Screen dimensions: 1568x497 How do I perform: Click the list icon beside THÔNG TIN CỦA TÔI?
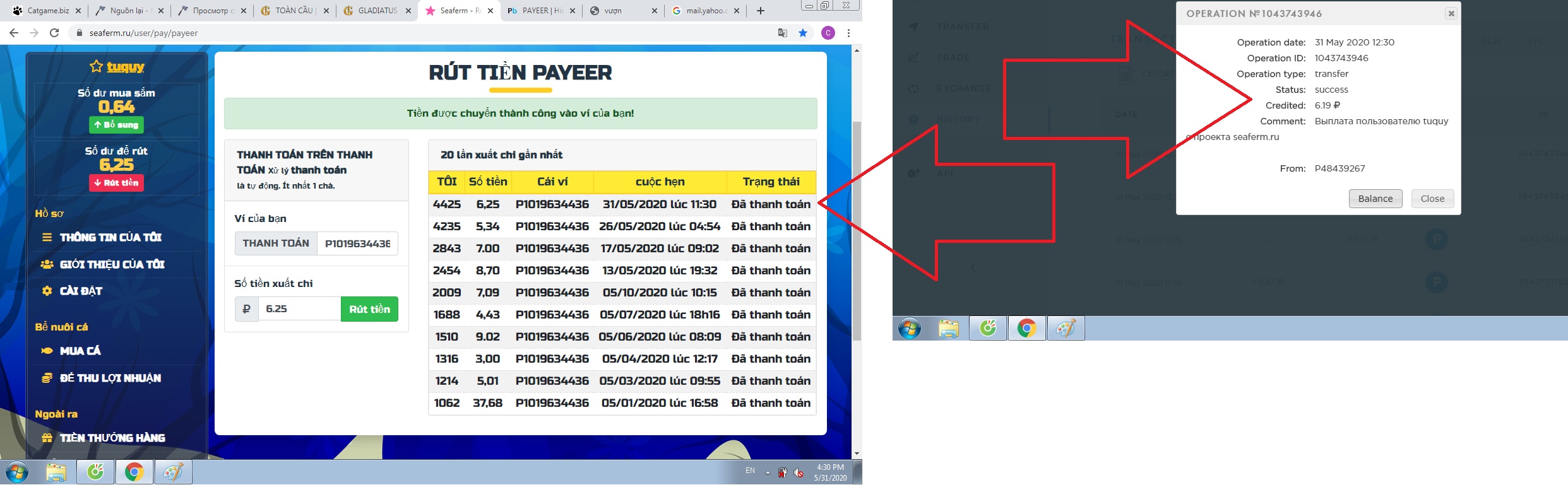(47, 237)
